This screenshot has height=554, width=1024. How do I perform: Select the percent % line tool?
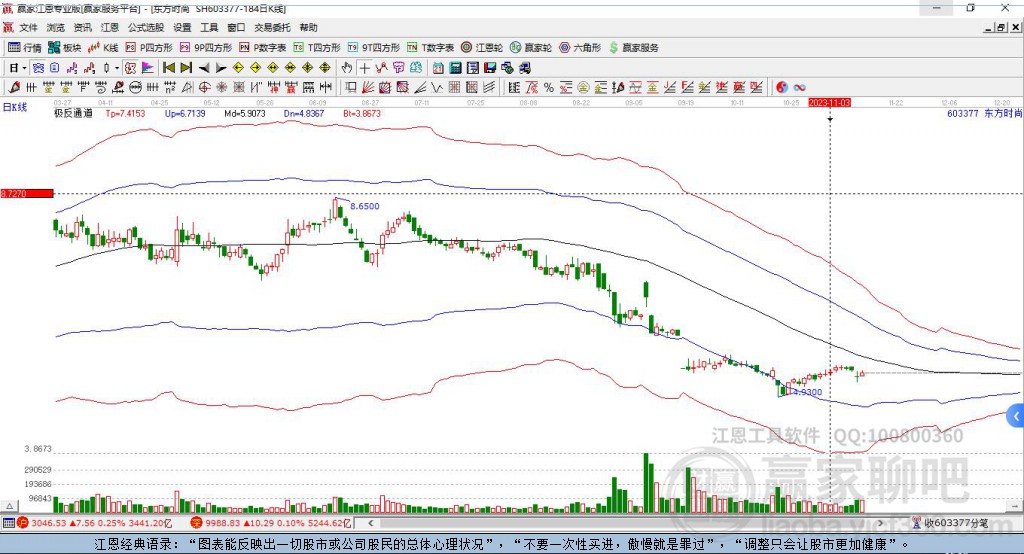[x=549, y=87]
